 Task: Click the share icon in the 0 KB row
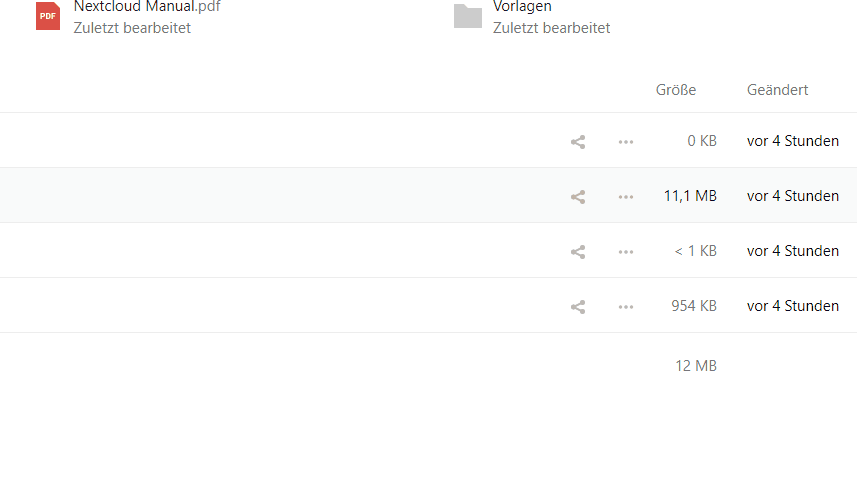click(578, 142)
